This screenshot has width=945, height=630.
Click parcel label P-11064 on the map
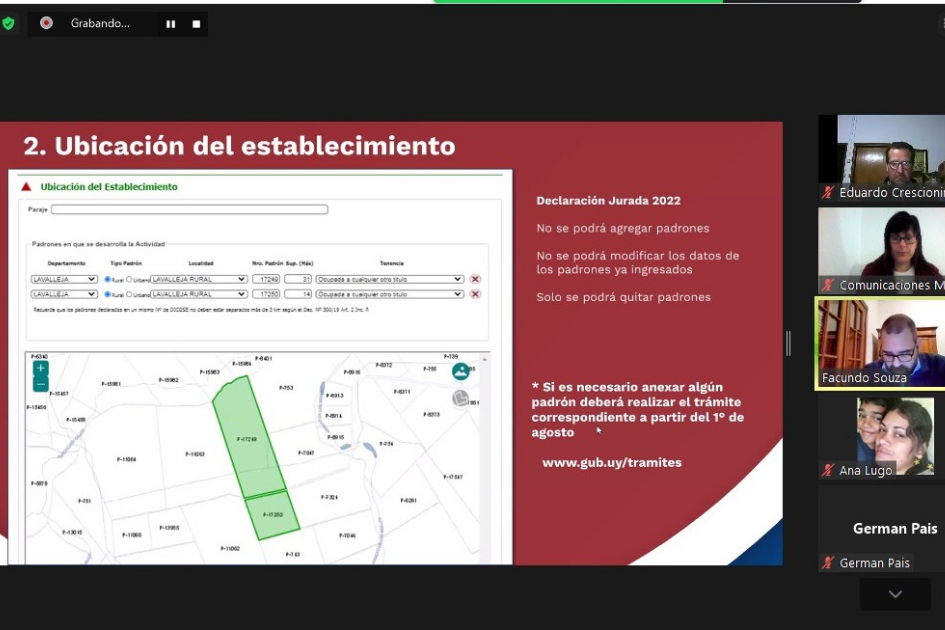pyautogui.click(x=127, y=459)
